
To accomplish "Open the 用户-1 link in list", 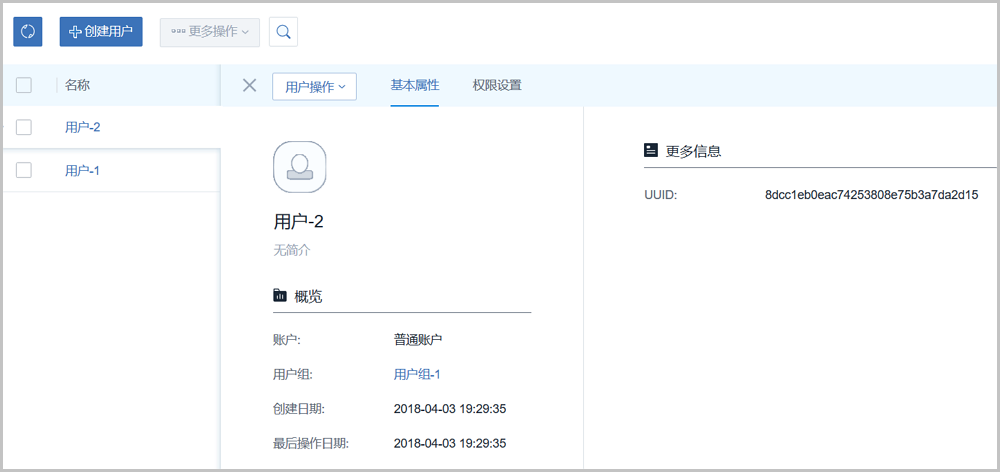I will 82,170.
